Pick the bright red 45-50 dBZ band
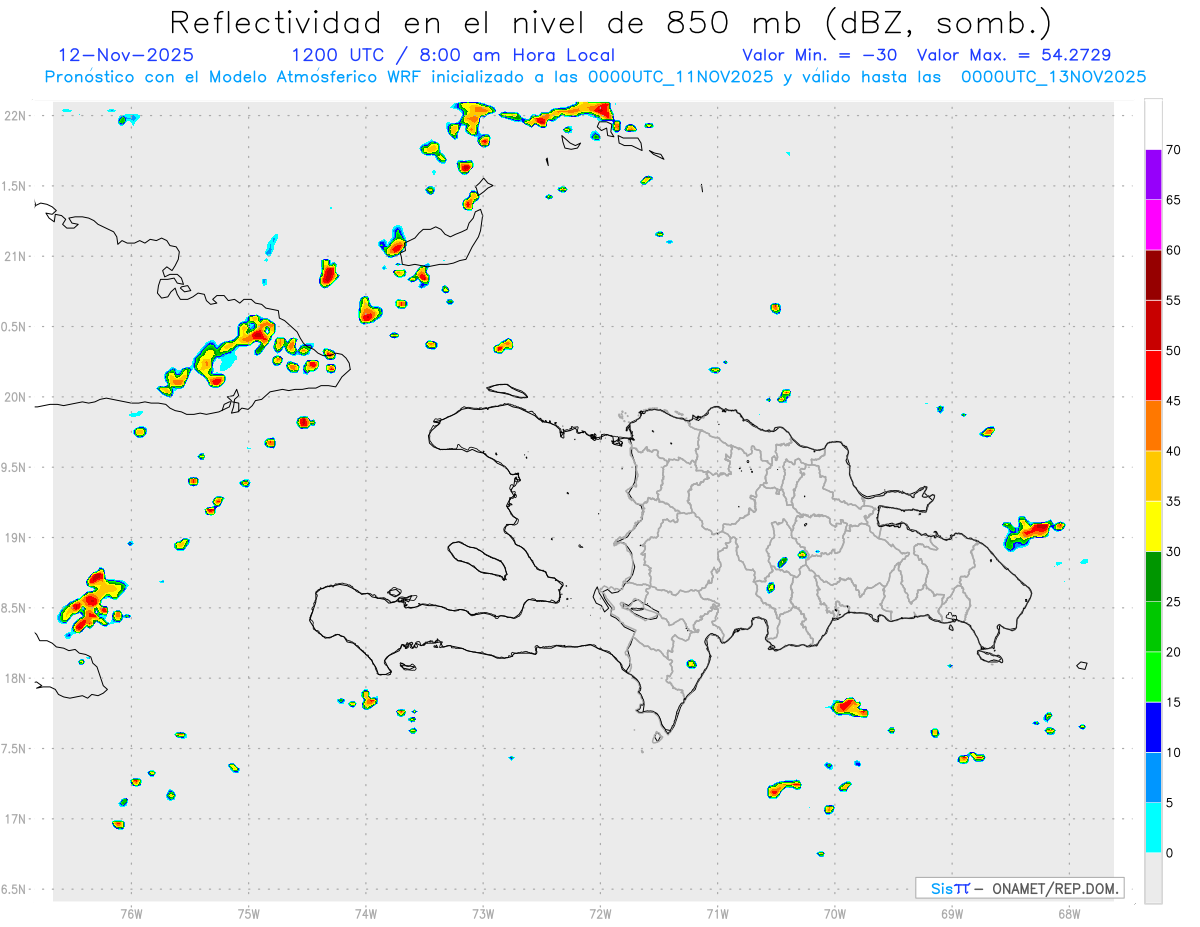 [1153, 375]
